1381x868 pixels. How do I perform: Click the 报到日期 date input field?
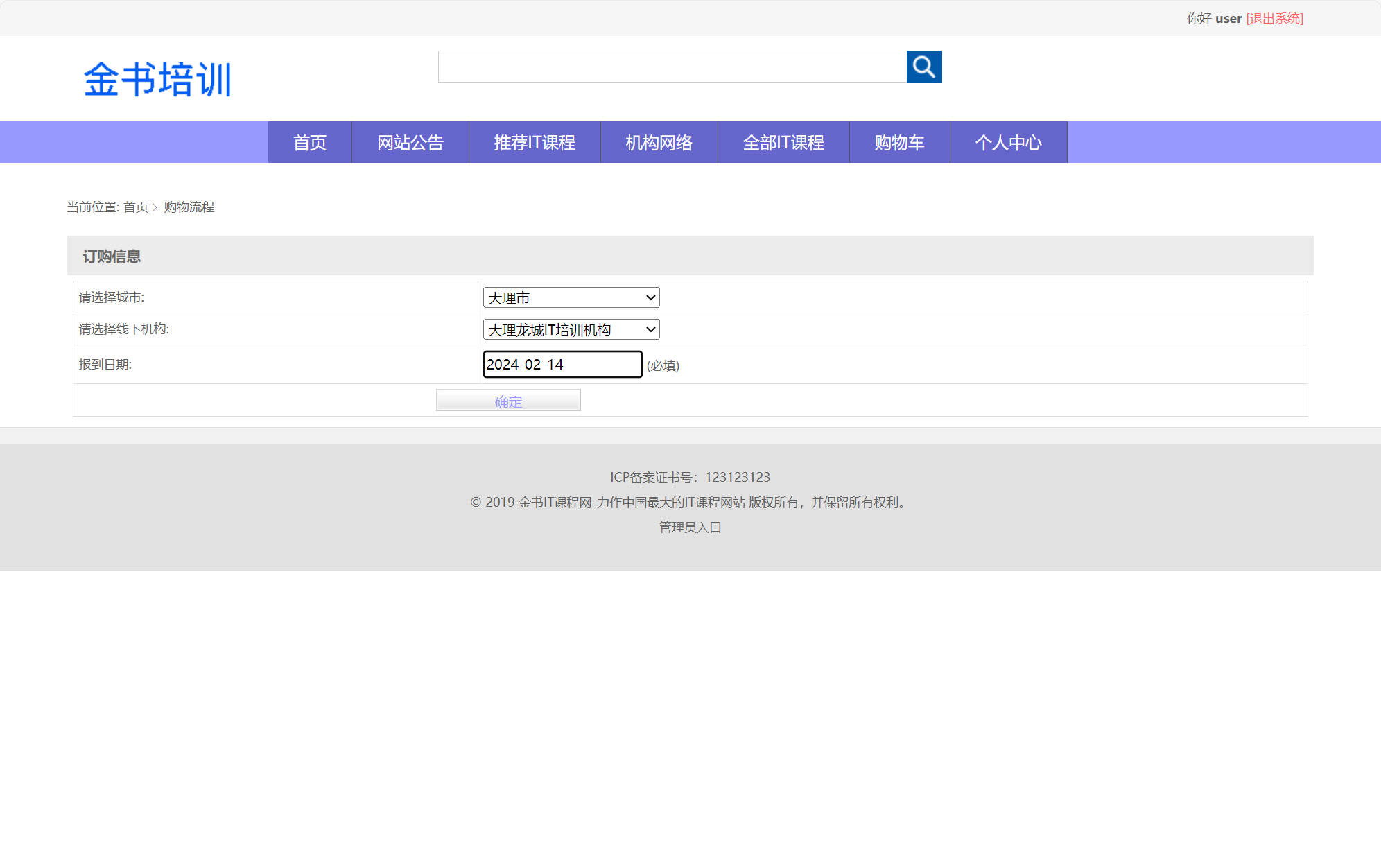point(562,364)
